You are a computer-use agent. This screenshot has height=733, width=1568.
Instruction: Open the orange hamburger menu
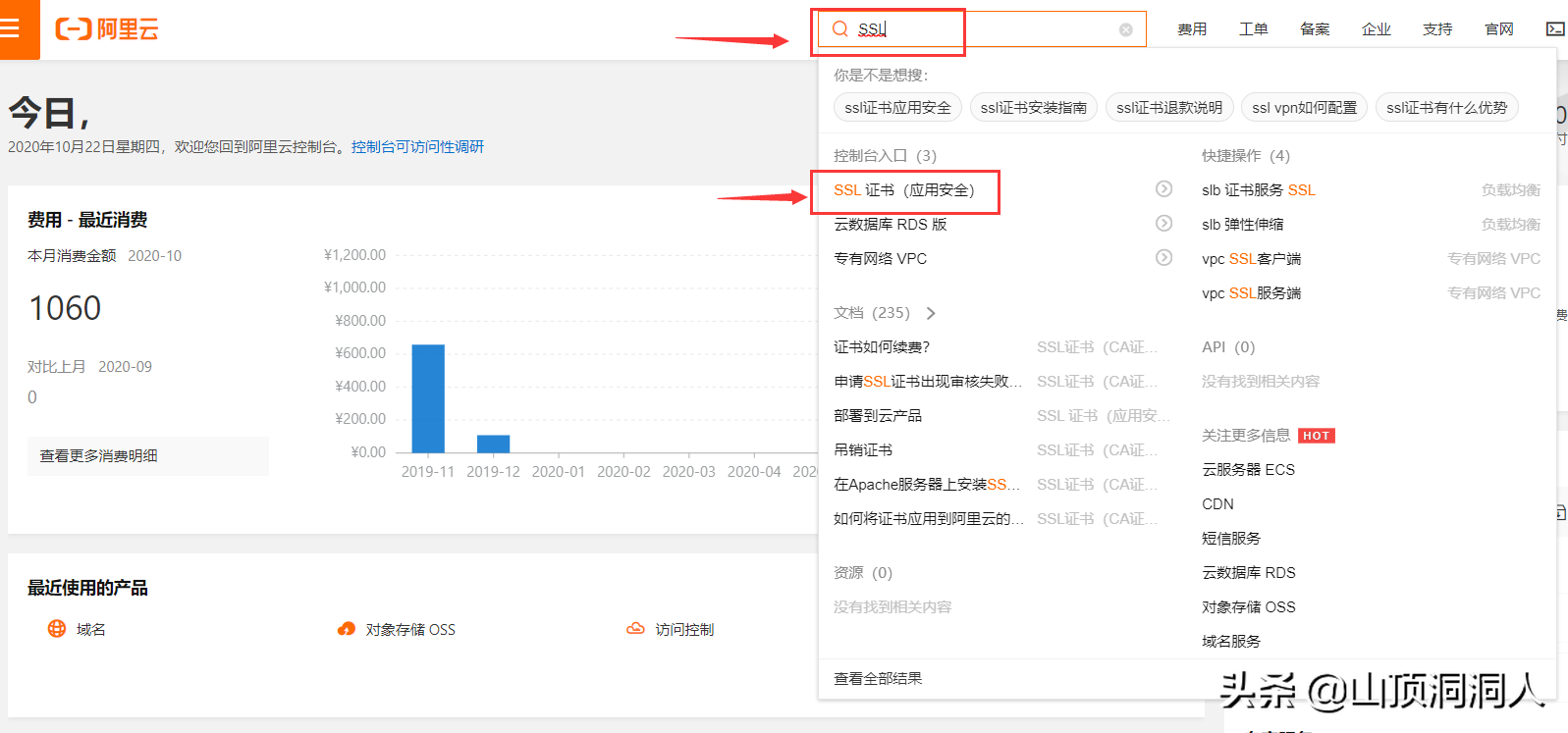[10, 28]
